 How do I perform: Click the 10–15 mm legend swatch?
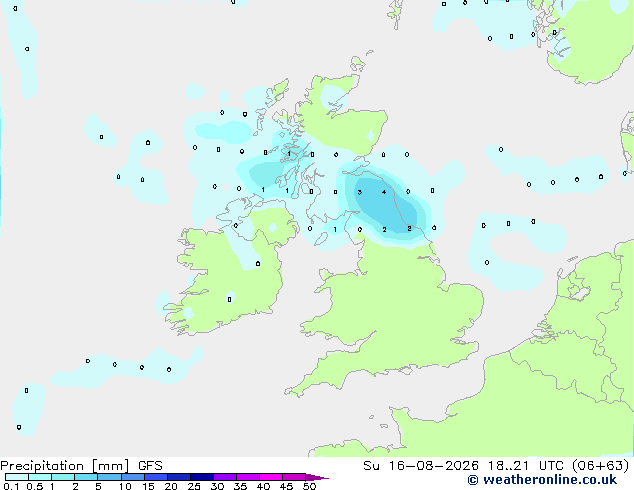point(132,477)
